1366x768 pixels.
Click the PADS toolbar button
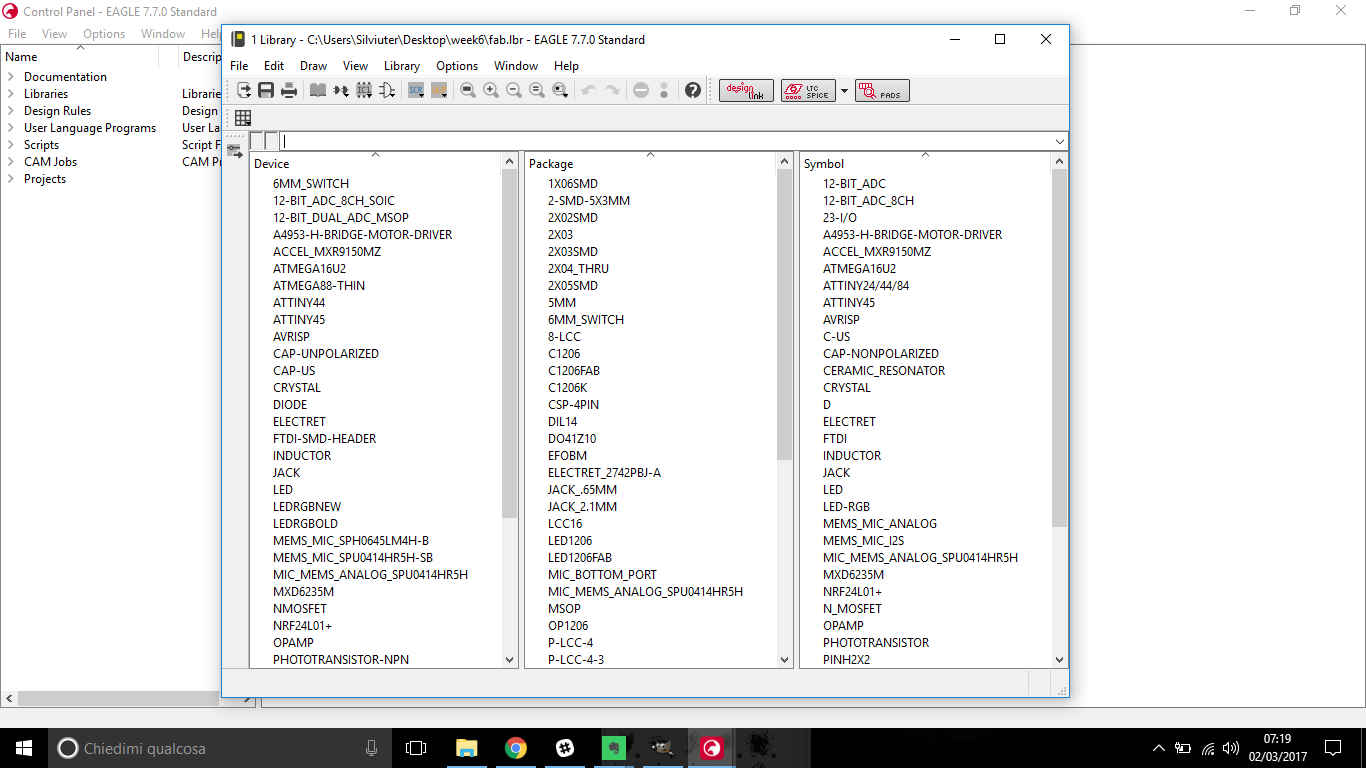point(882,91)
